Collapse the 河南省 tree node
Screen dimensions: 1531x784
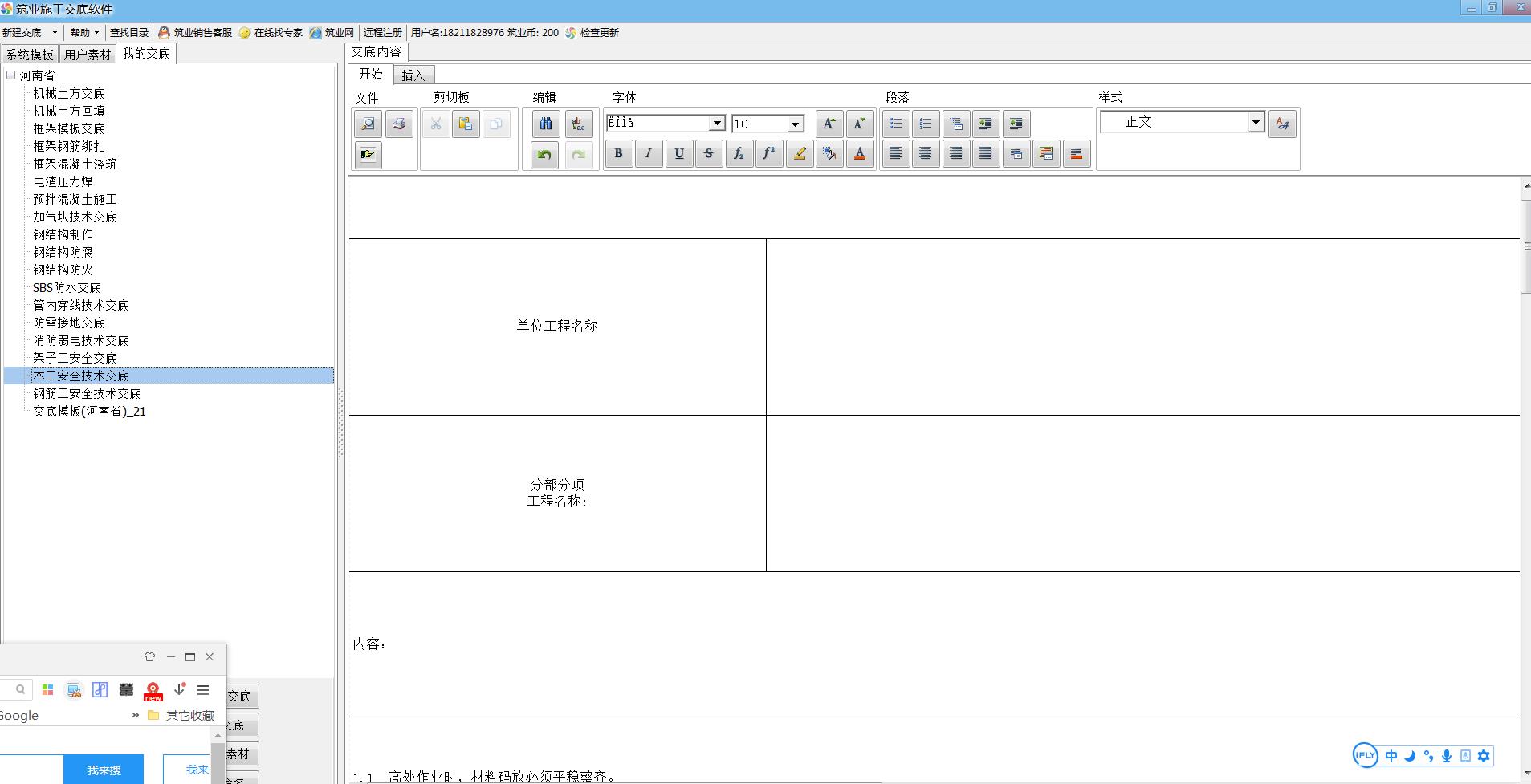click(11, 75)
